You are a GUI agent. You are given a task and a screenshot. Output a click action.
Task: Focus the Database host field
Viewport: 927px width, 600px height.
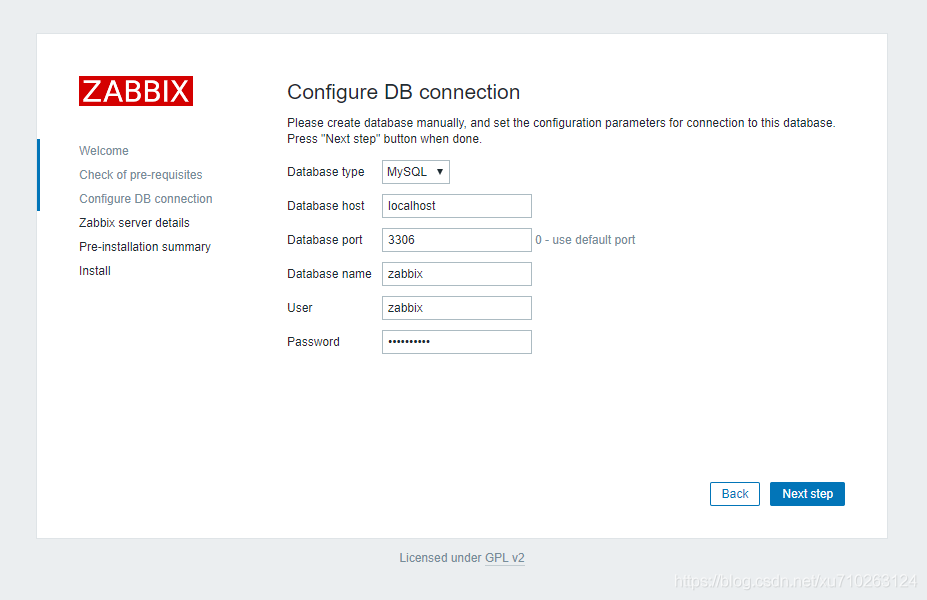456,206
